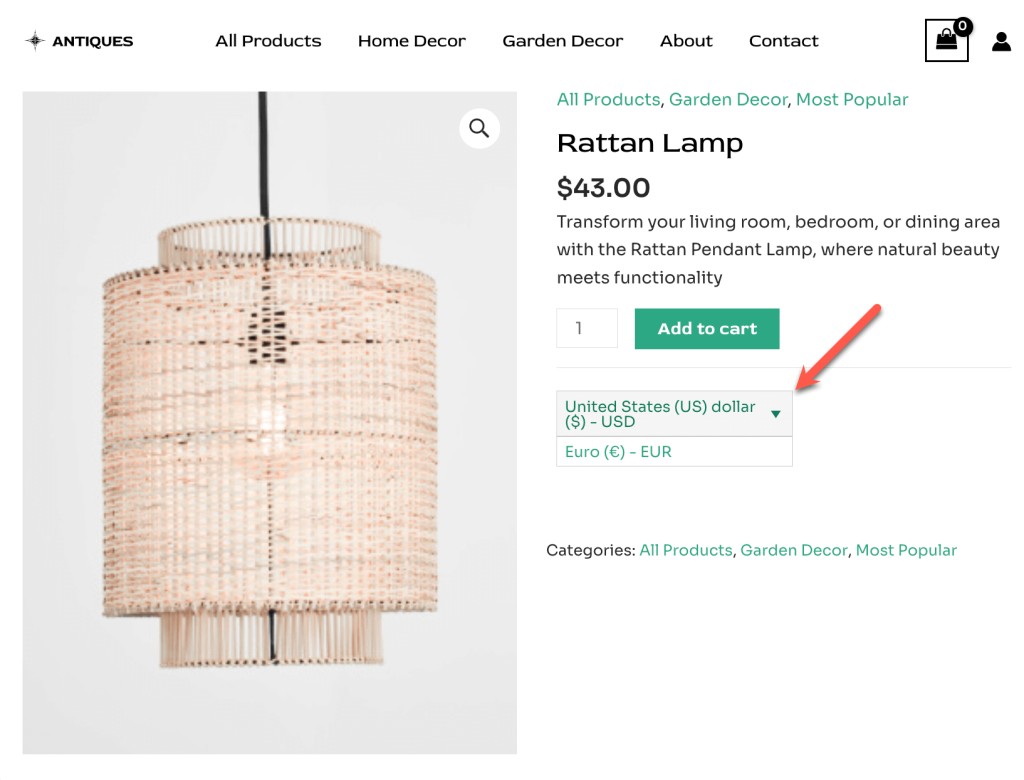Click the Add to cart button

point(707,329)
